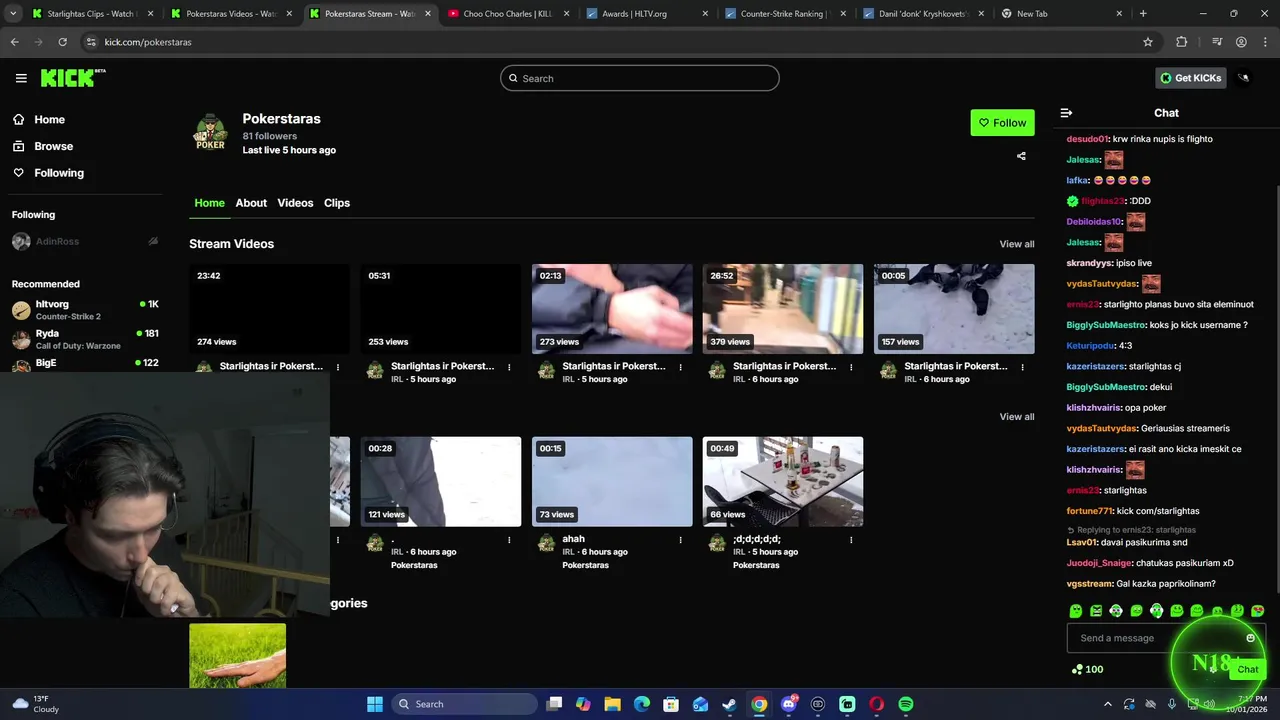Switch to the About tab

(x=251, y=203)
